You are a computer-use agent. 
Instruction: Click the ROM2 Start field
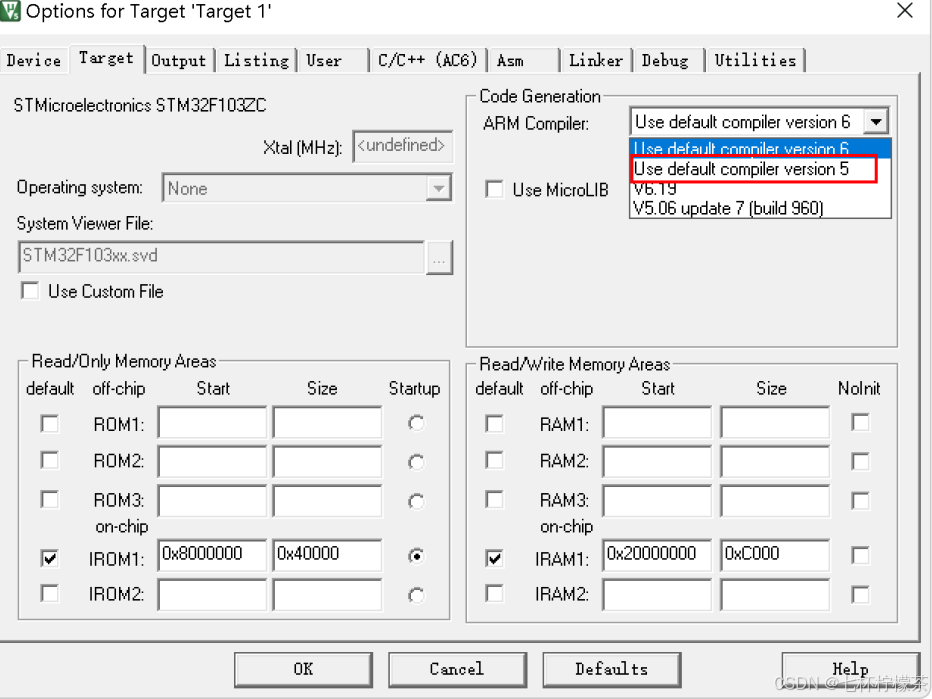(212, 461)
